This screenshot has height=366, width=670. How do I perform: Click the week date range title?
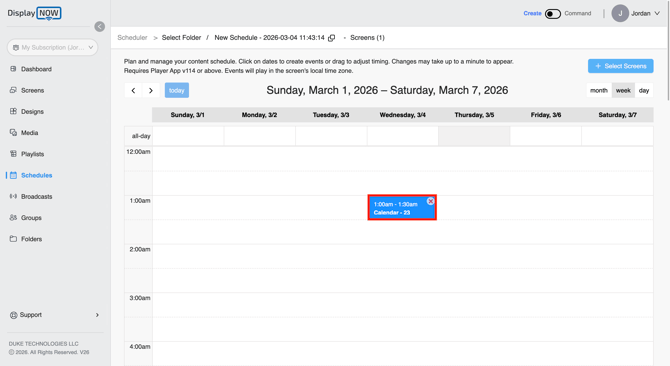coord(387,90)
